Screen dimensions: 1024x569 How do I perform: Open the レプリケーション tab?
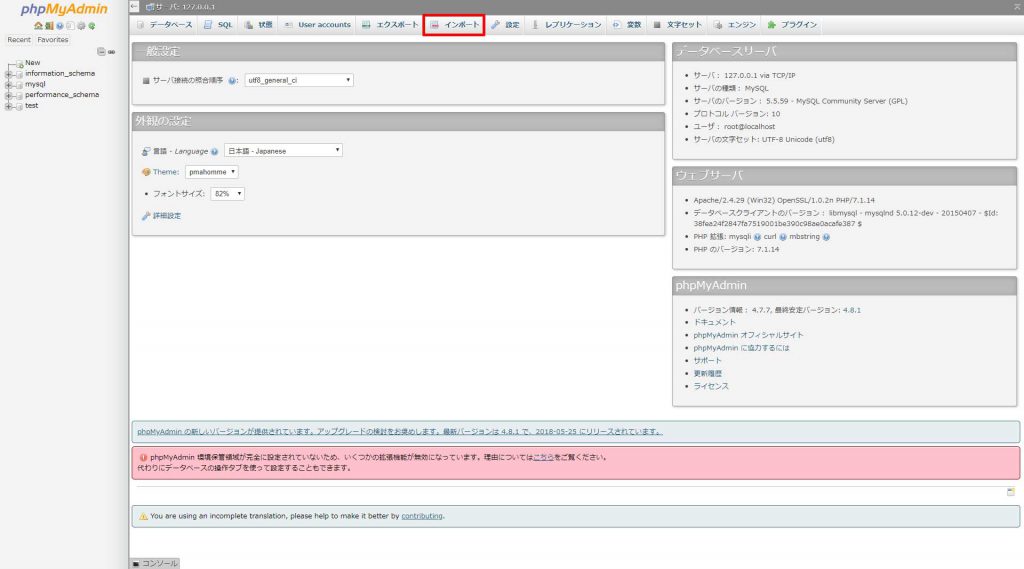pyautogui.click(x=566, y=25)
